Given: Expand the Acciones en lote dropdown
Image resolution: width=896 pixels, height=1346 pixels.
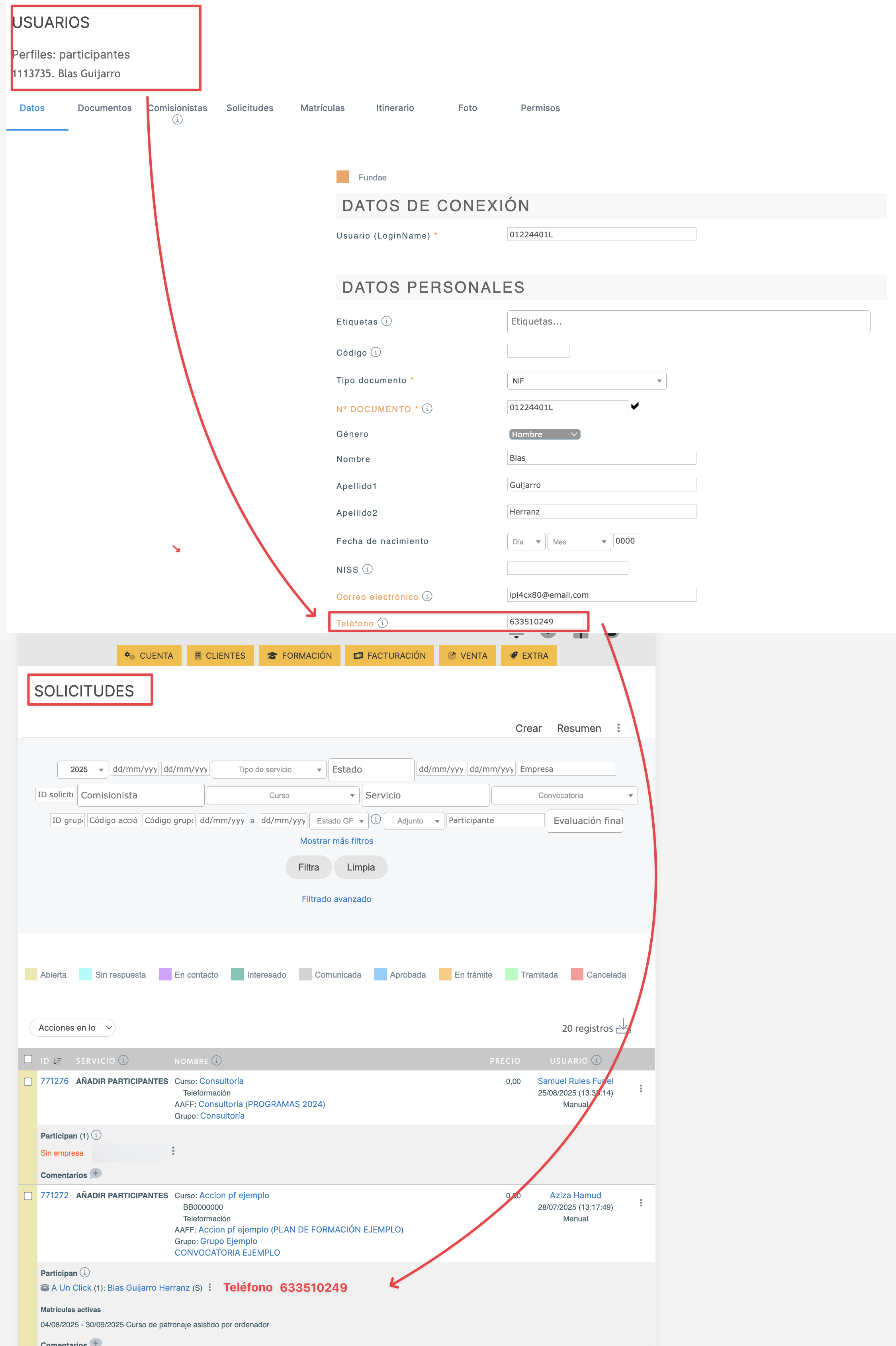Looking at the screenshot, I should [x=72, y=1027].
